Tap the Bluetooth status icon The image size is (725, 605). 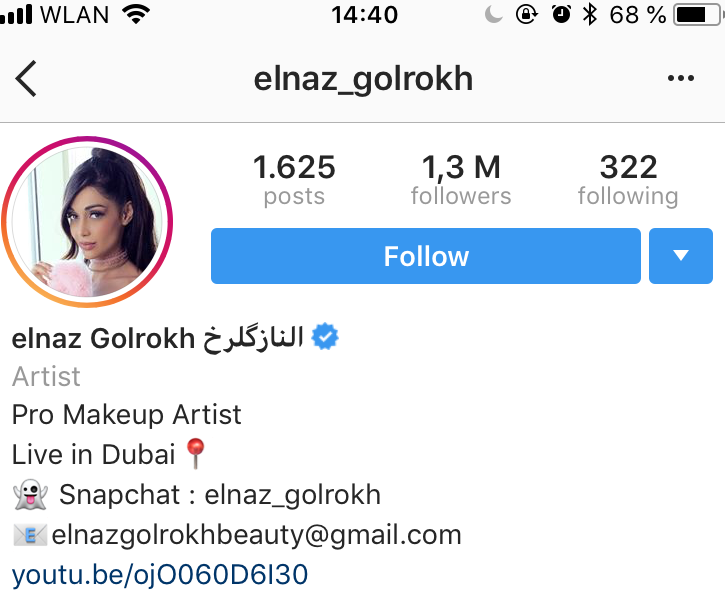(x=590, y=14)
